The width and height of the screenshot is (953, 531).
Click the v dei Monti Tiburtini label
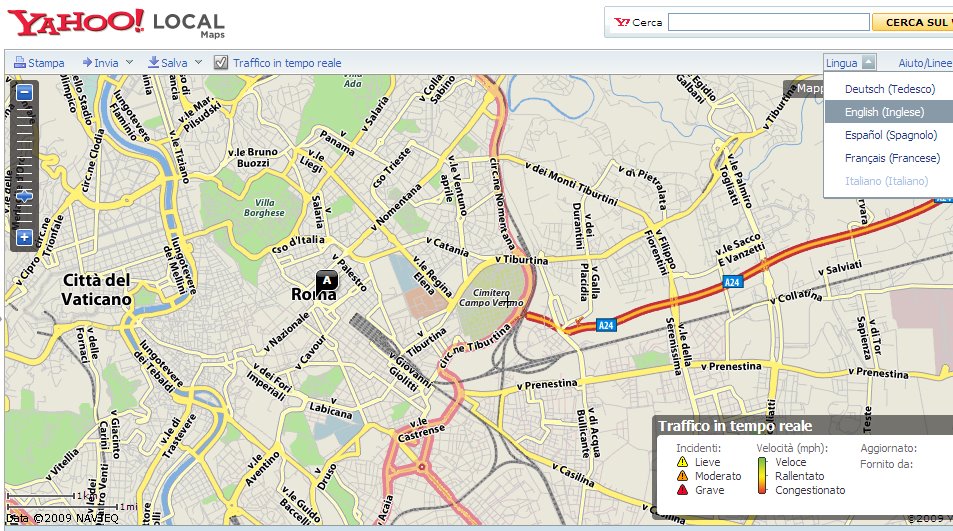(571, 183)
